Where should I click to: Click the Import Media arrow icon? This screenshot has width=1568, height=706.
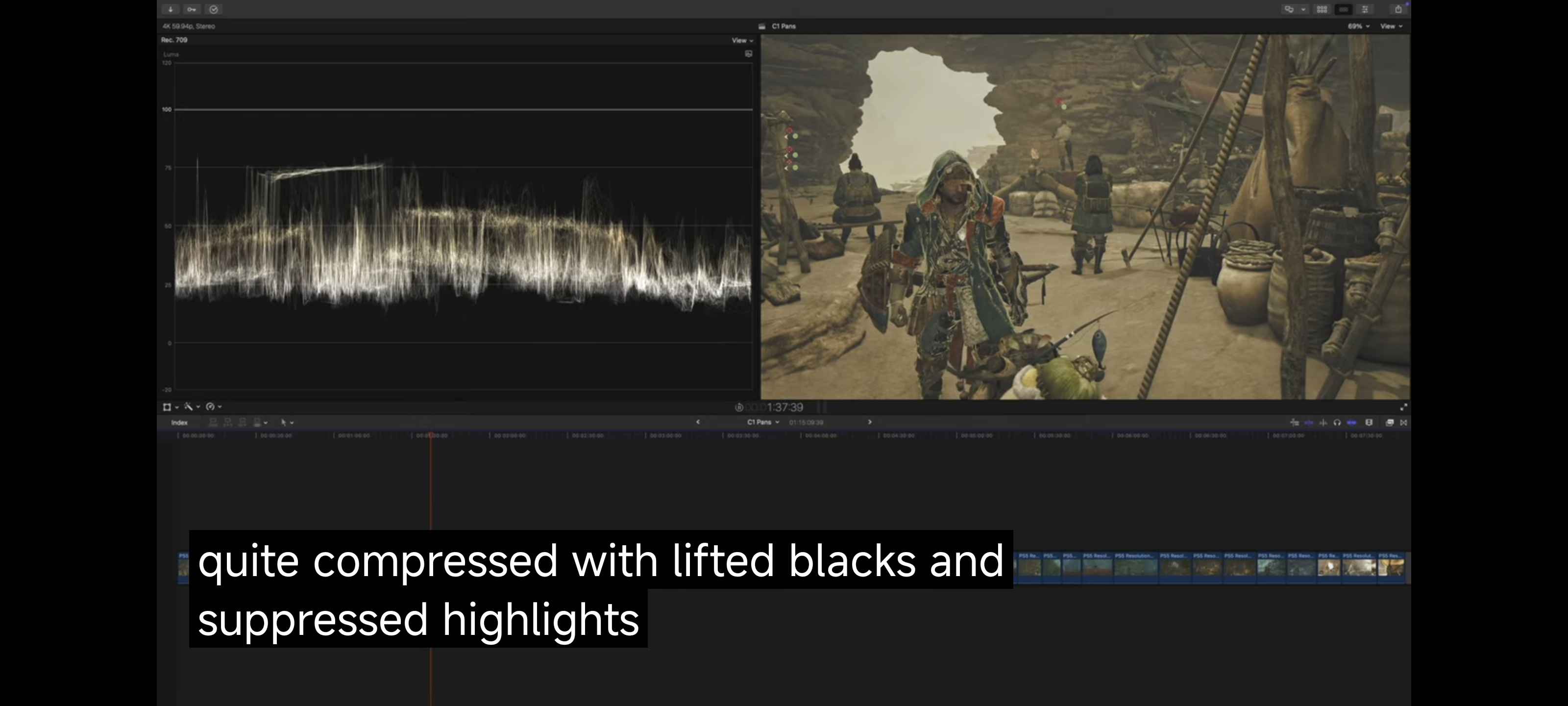(x=171, y=9)
